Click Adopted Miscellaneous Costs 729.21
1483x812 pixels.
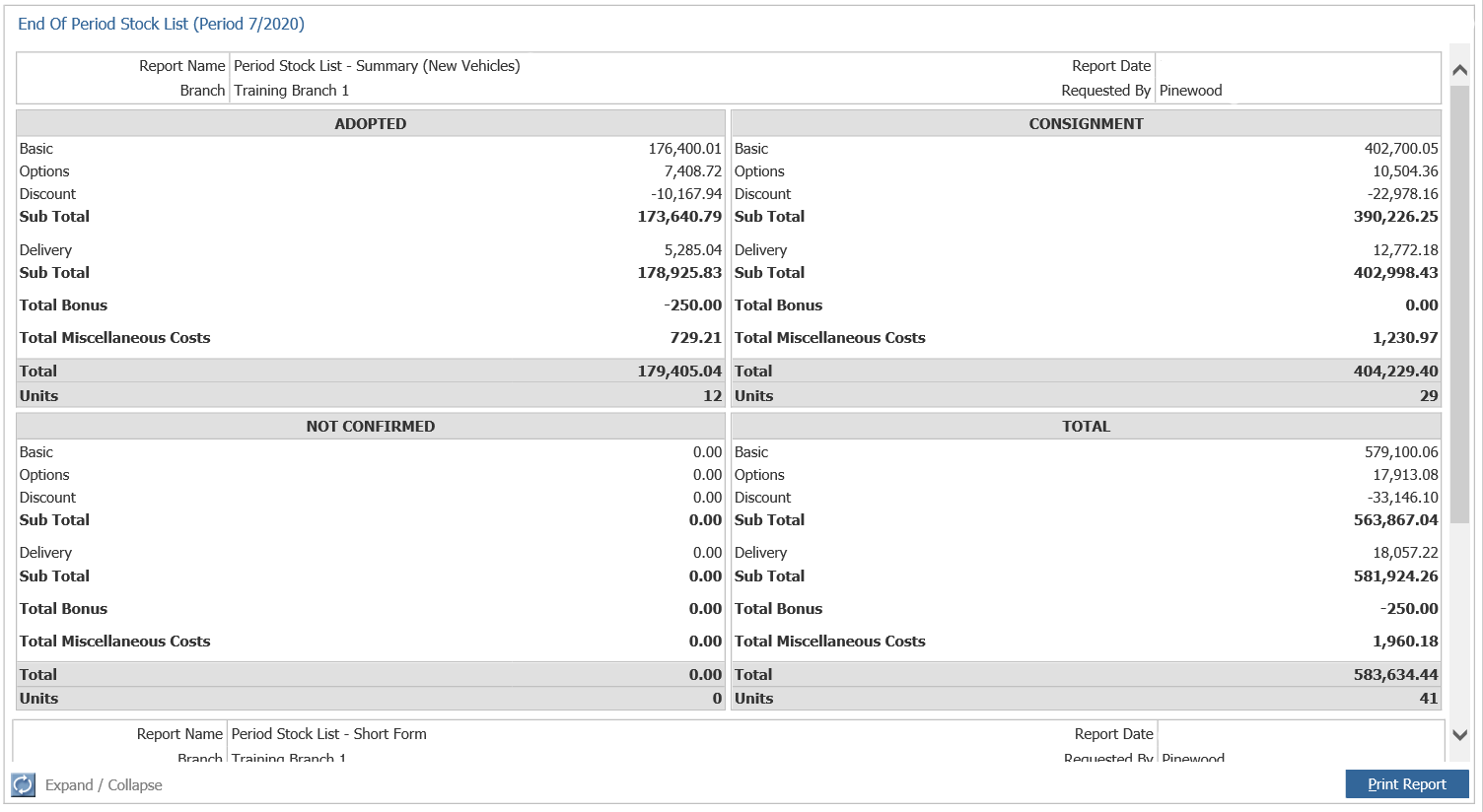click(x=696, y=338)
